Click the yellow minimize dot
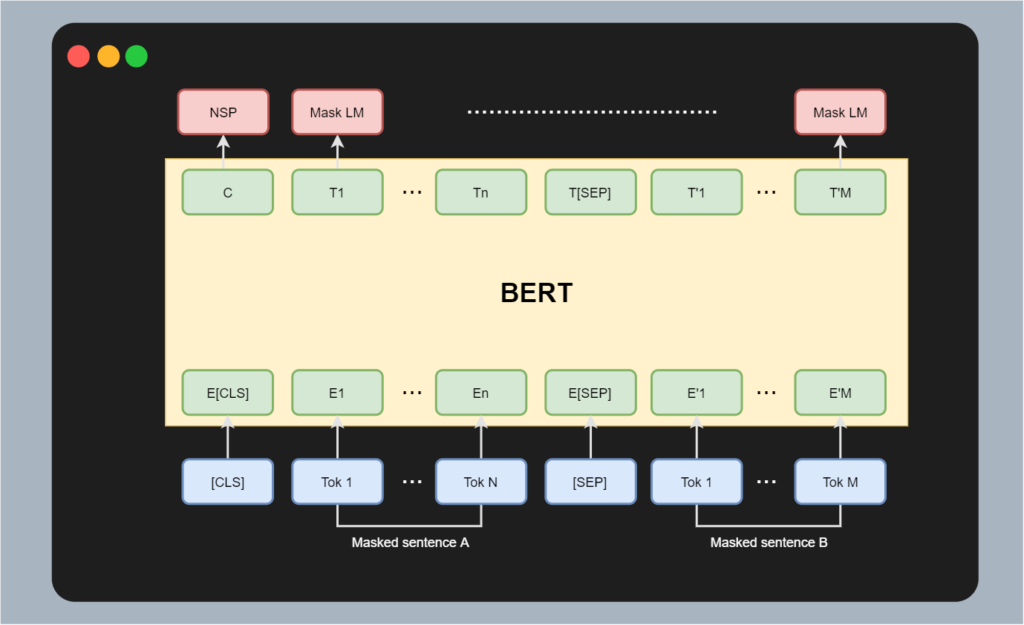The image size is (1024, 625). 108,56
